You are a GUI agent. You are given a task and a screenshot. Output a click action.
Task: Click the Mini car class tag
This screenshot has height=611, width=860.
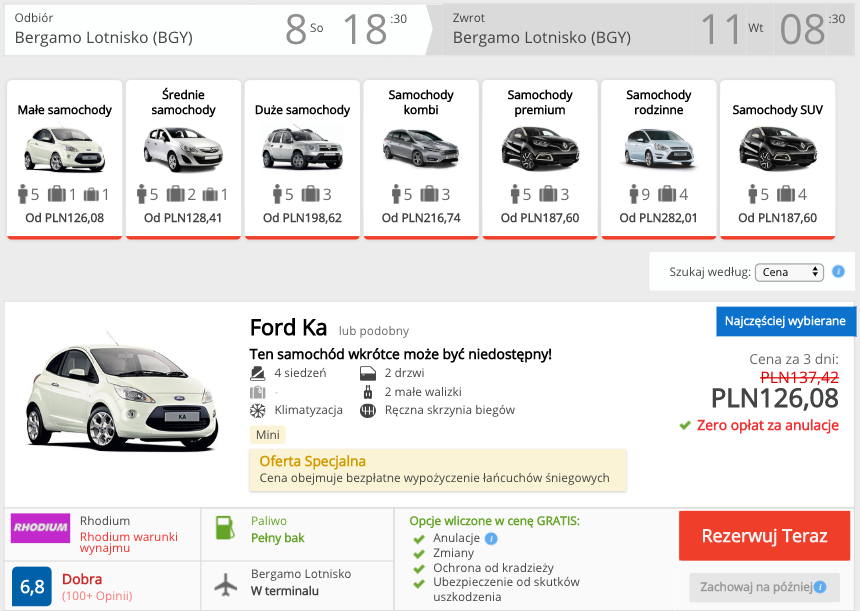tap(268, 435)
